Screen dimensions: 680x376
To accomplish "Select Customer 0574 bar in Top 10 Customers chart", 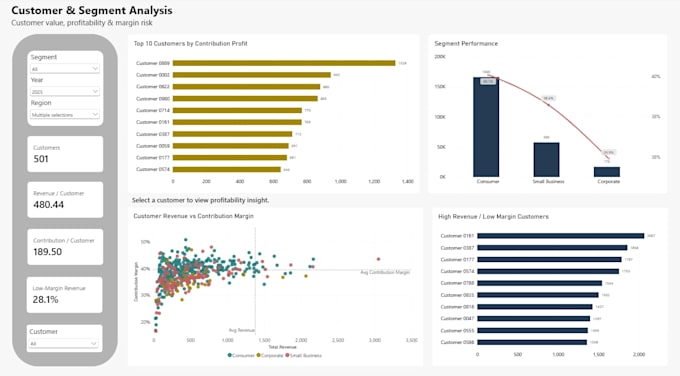I will [x=226, y=170].
